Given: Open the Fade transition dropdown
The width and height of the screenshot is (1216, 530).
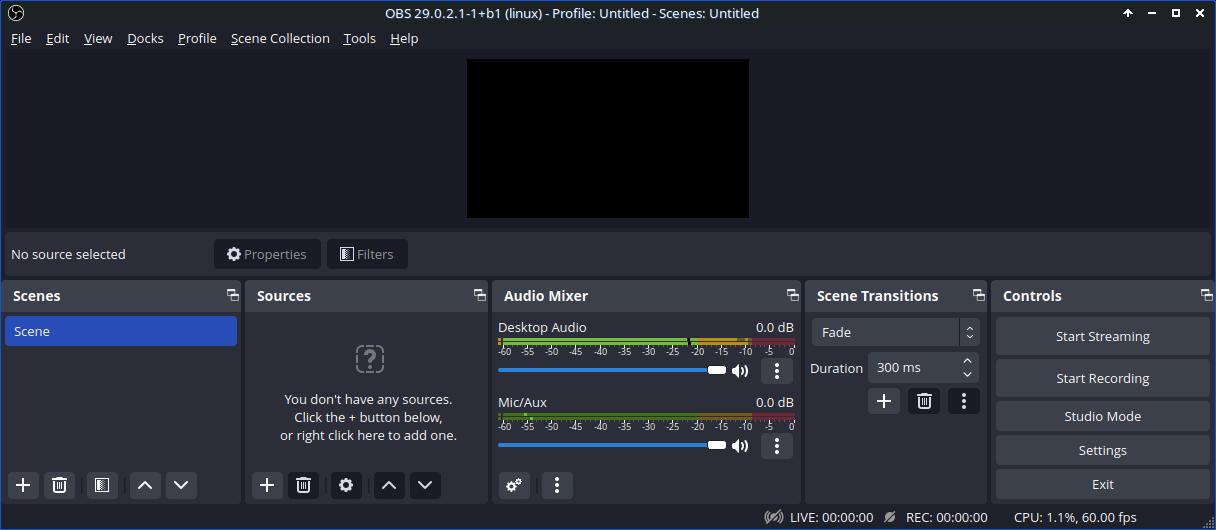Looking at the screenshot, I should [x=895, y=332].
